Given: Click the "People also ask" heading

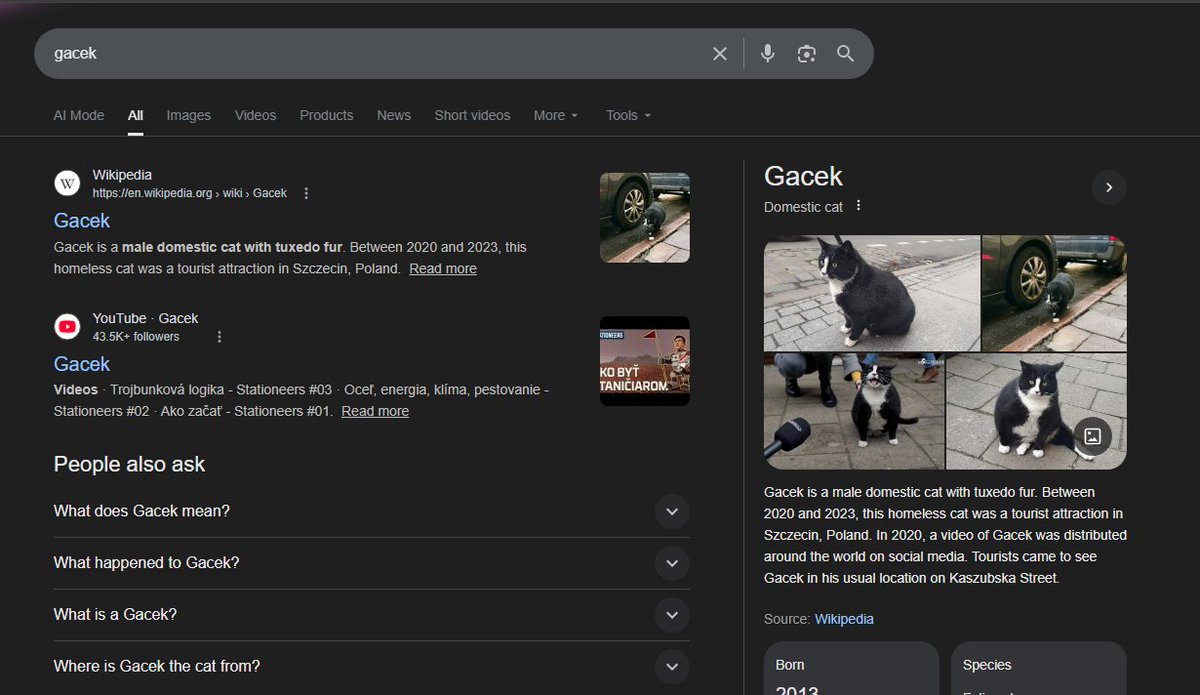Looking at the screenshot, I should coord(129,464).
